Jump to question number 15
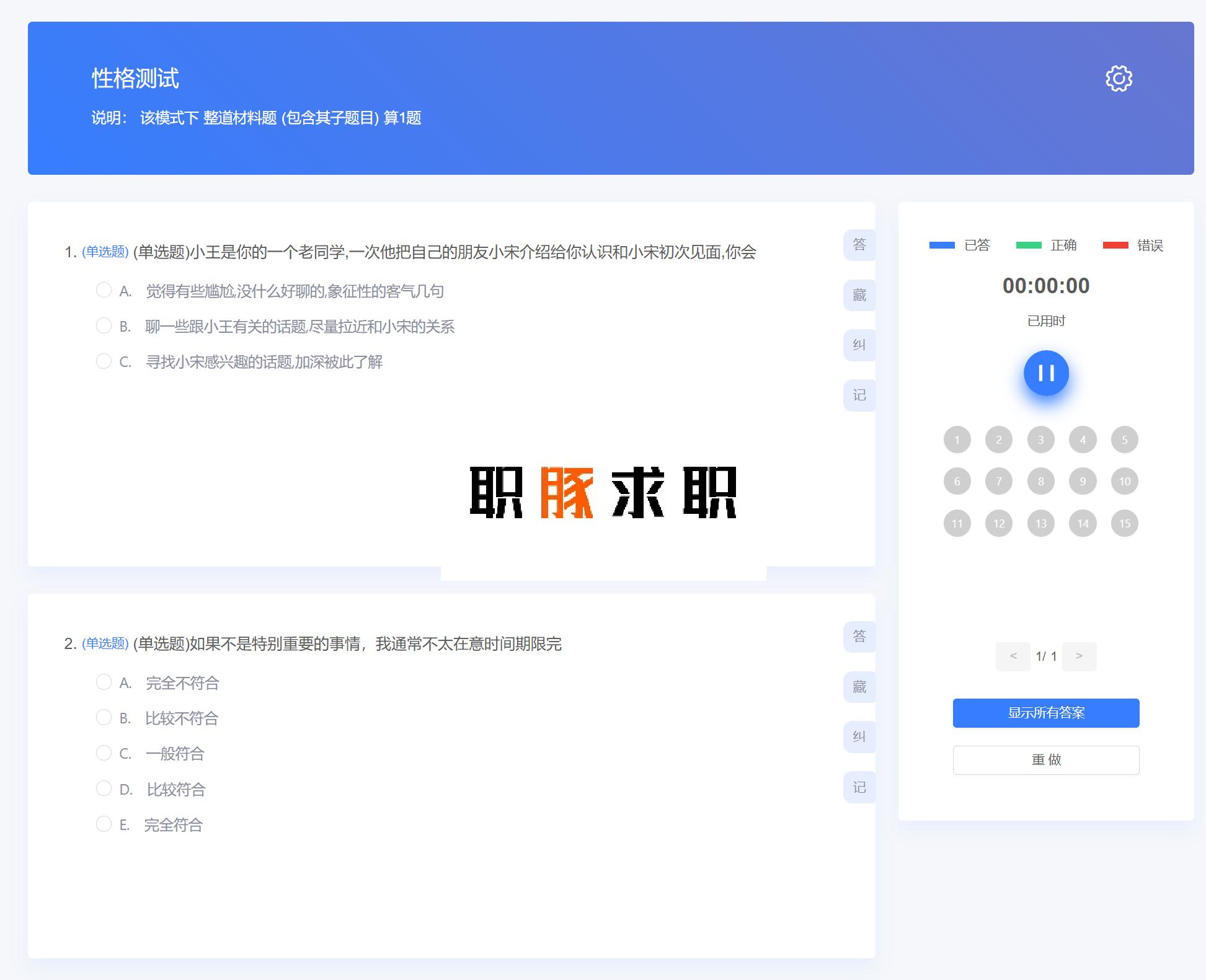 1125,523
